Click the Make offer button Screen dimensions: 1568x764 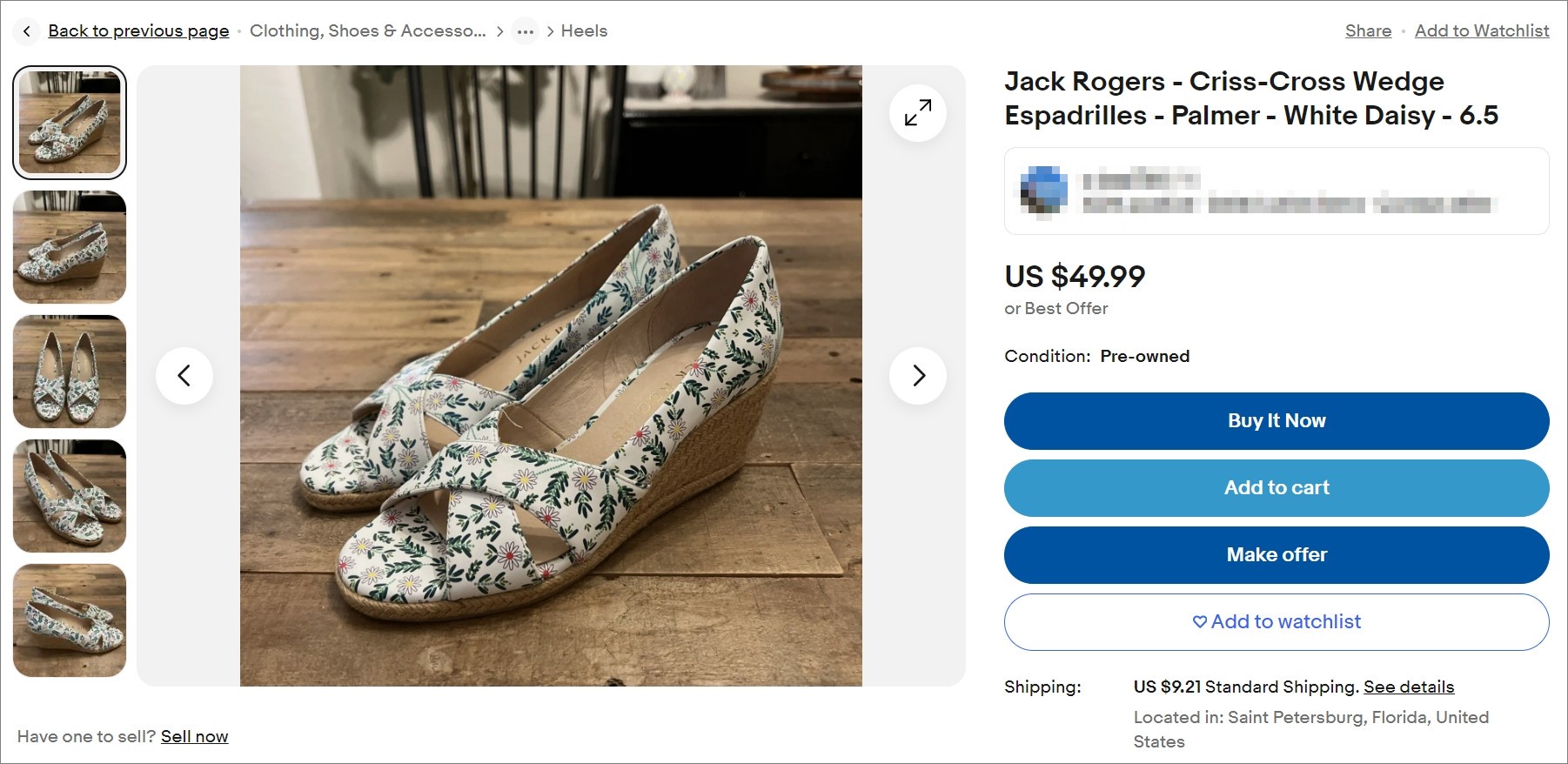pyautogui.click(x=1276, y=554)
